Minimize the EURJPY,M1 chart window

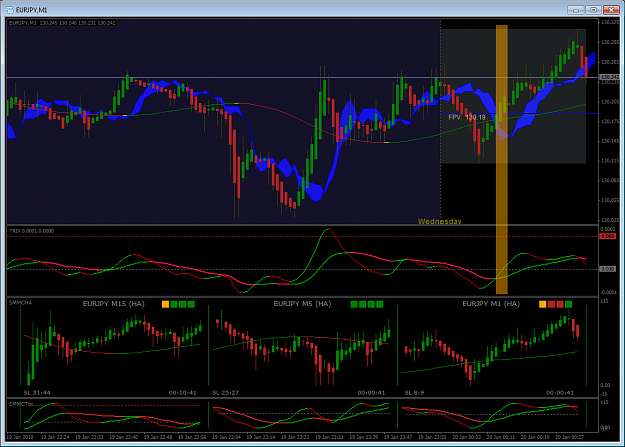576,10
